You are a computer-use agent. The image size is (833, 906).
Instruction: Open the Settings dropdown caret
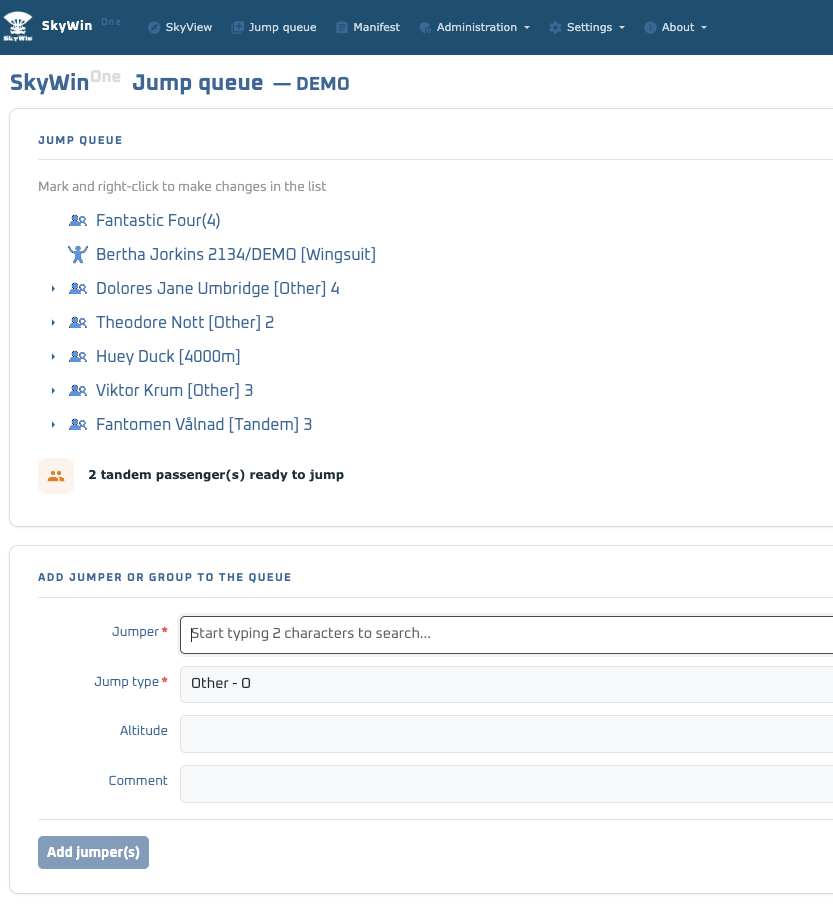pos(622,28)
